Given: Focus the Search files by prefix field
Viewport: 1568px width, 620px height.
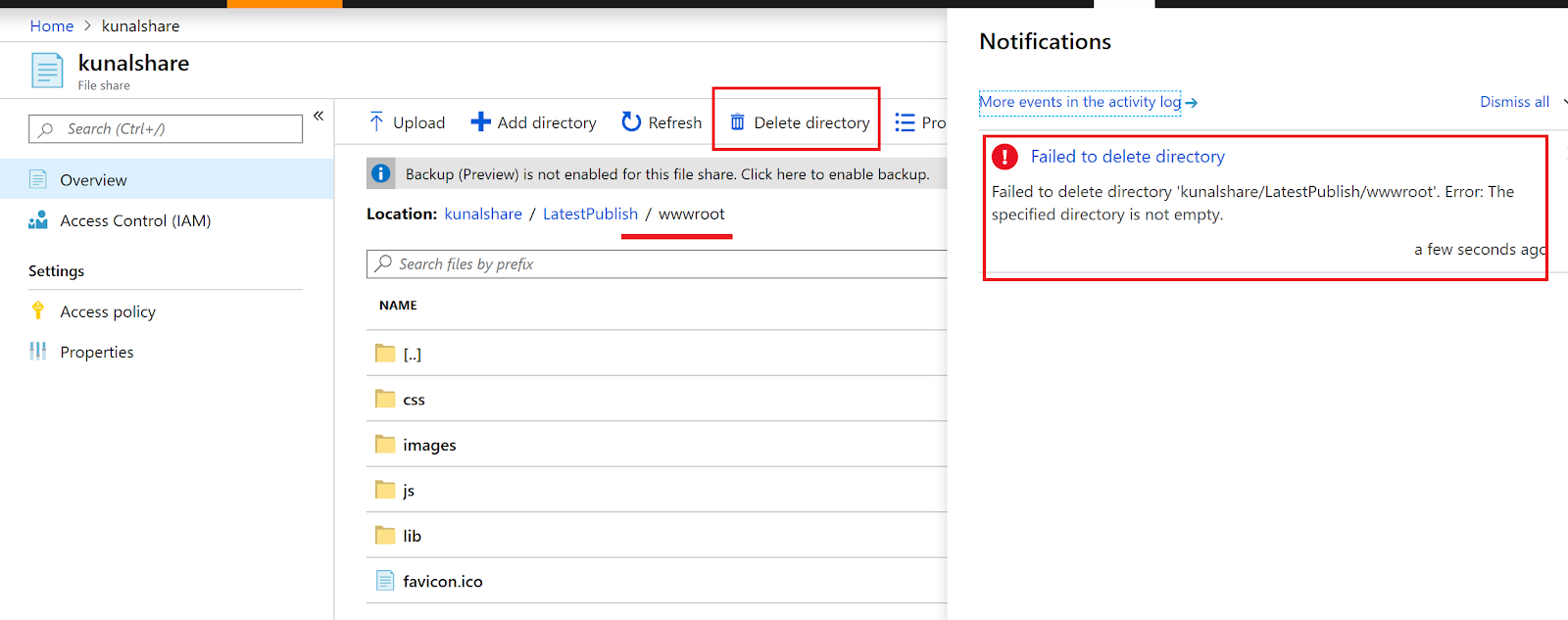Looking at the screenshot, I should coord(657,264).
